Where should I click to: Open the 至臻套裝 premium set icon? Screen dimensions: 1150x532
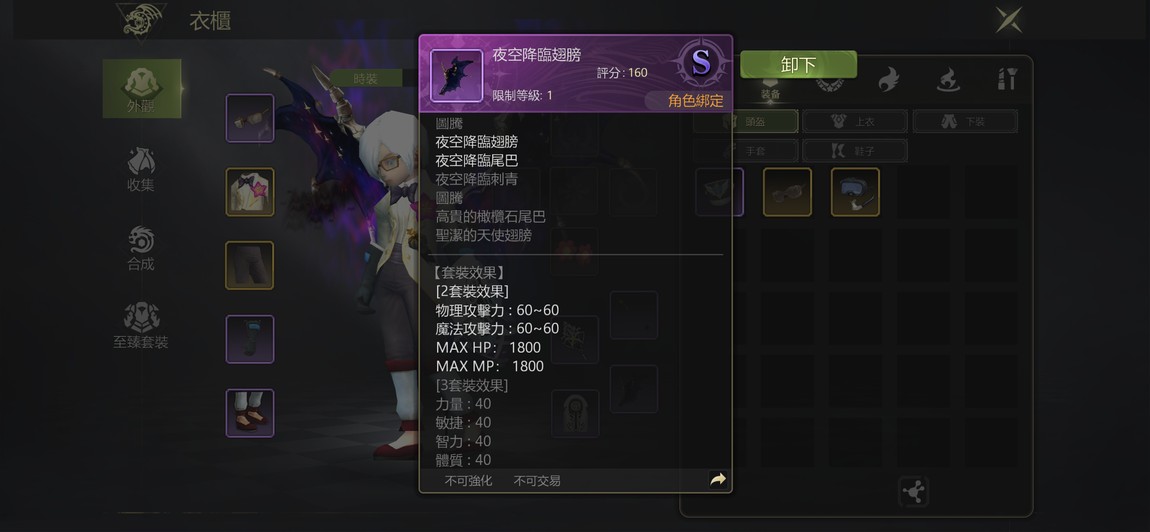(141, 327)
